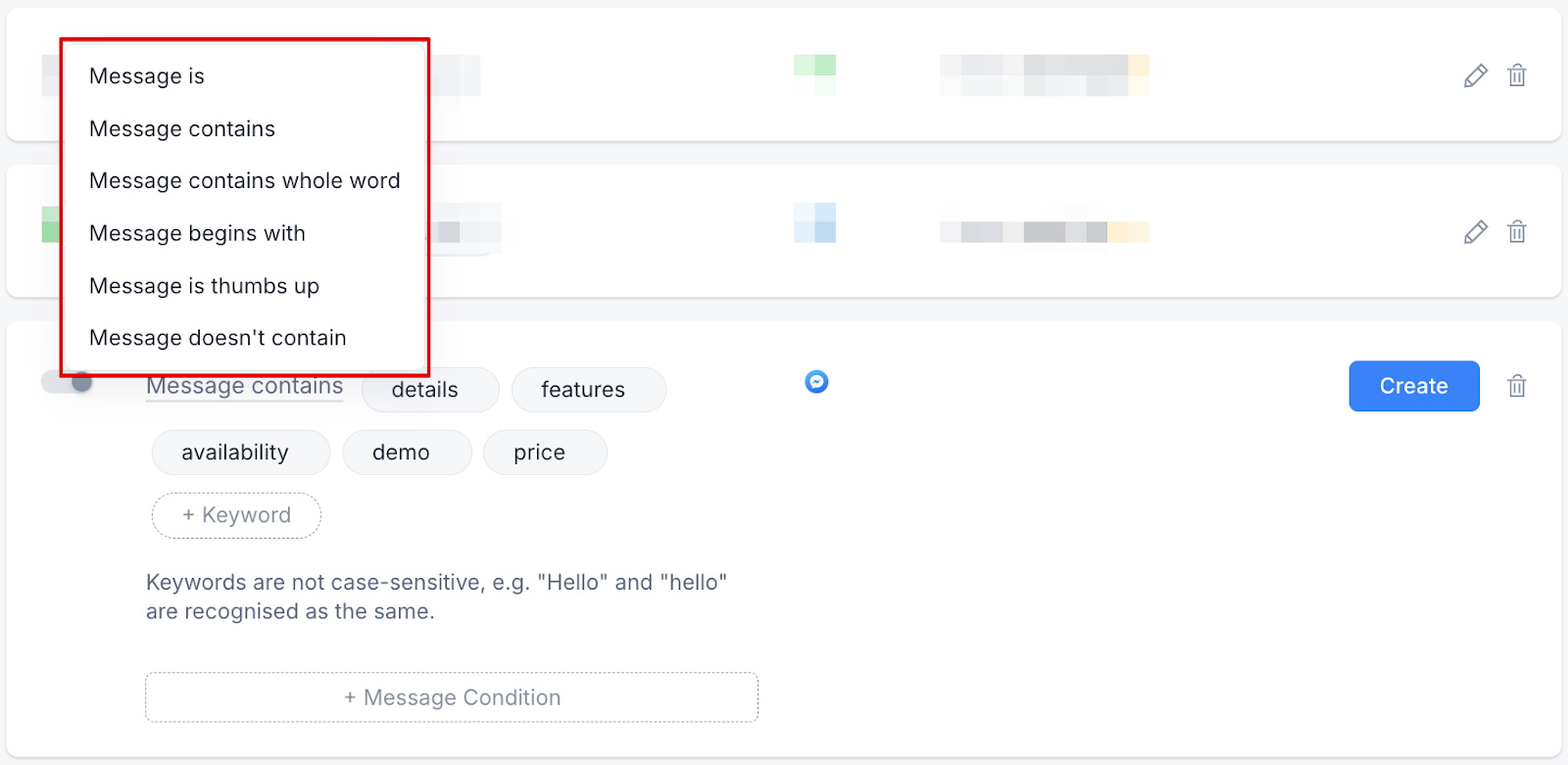Open the Message contains condition dropdown

coord(244,387)
